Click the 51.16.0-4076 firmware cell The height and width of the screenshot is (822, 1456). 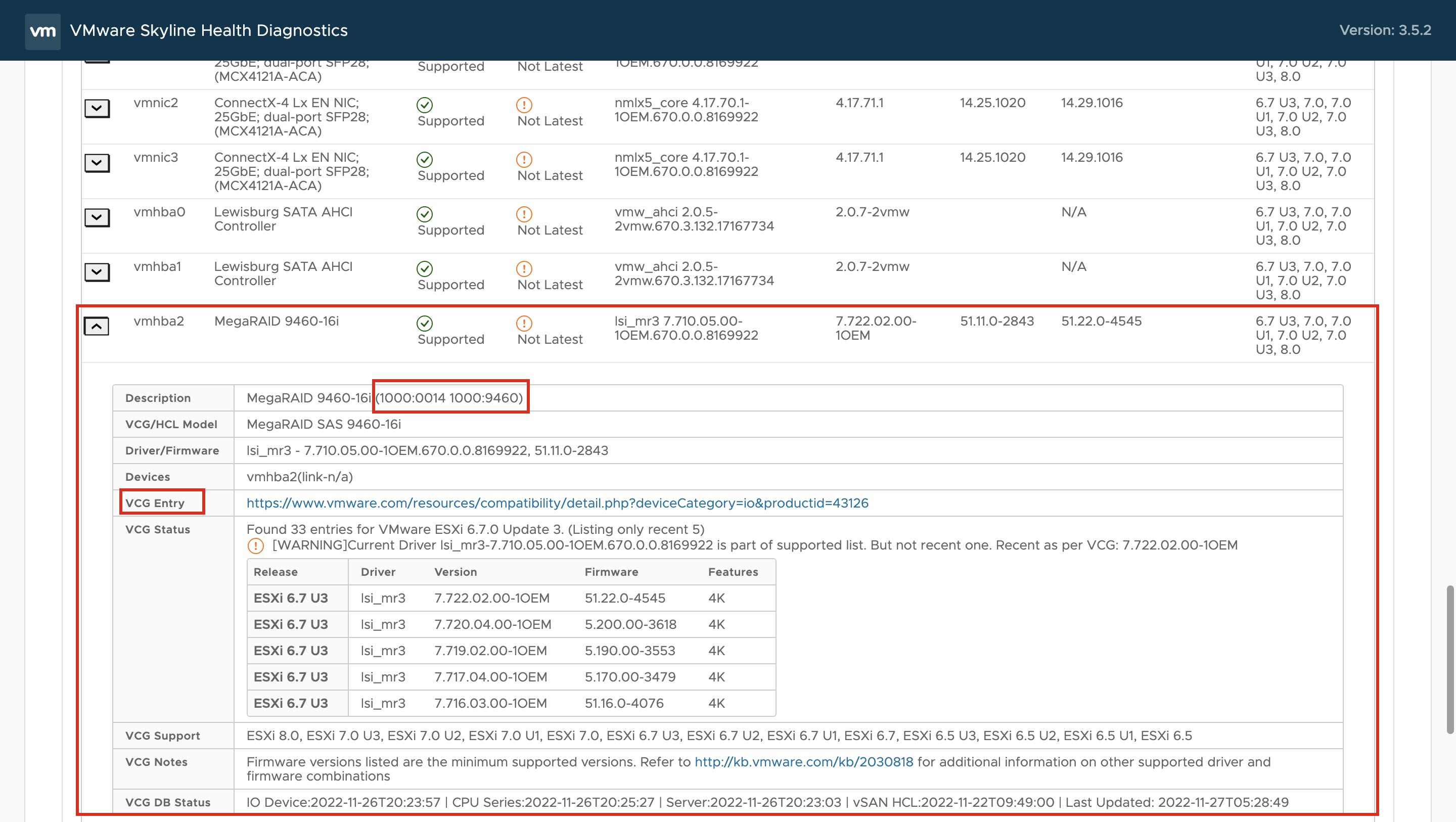tap(624, 703)
